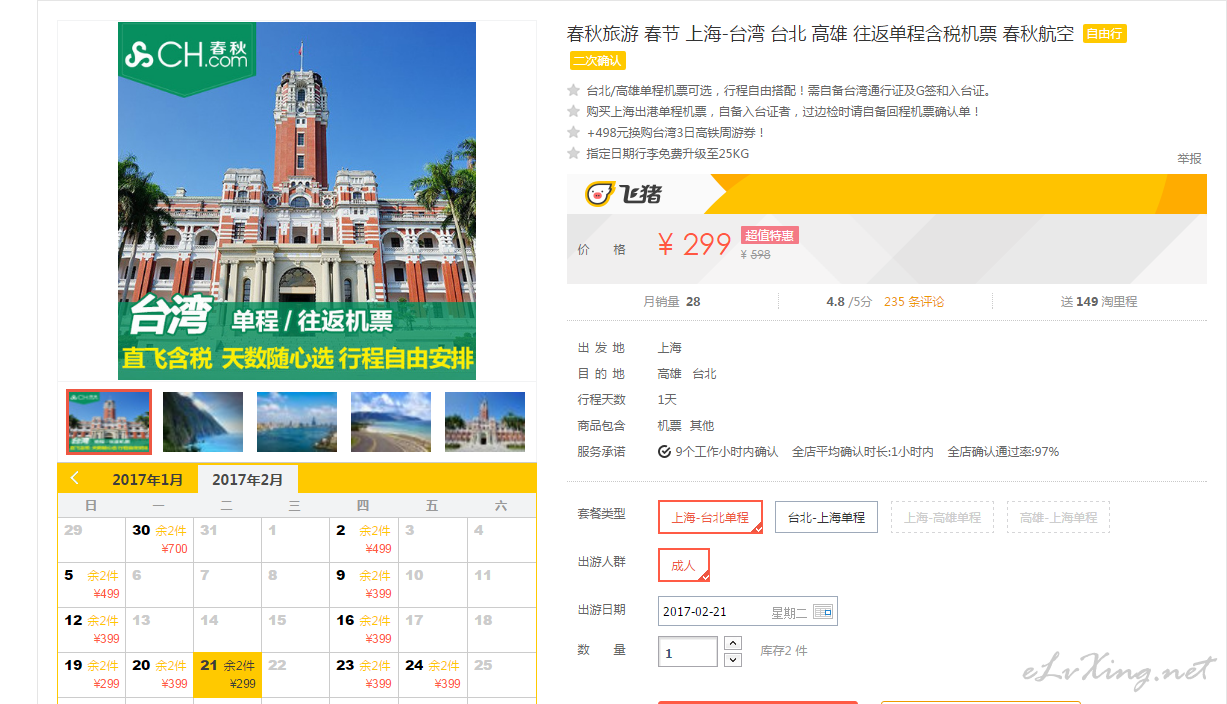Click the 出游日期 date field

pyautogui.click(x=747, y=611)
